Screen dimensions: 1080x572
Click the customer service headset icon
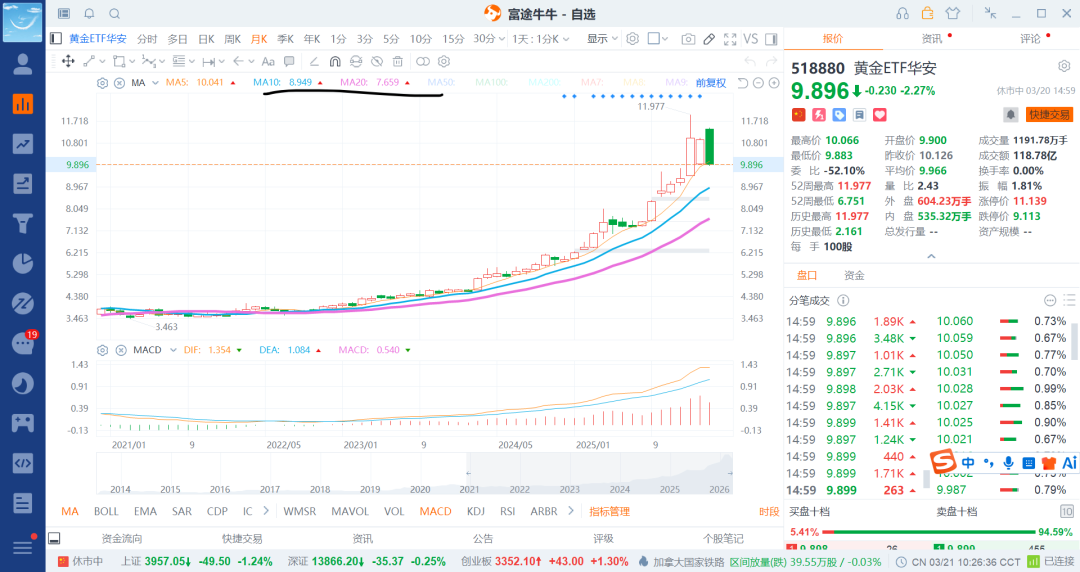(902, 13)
